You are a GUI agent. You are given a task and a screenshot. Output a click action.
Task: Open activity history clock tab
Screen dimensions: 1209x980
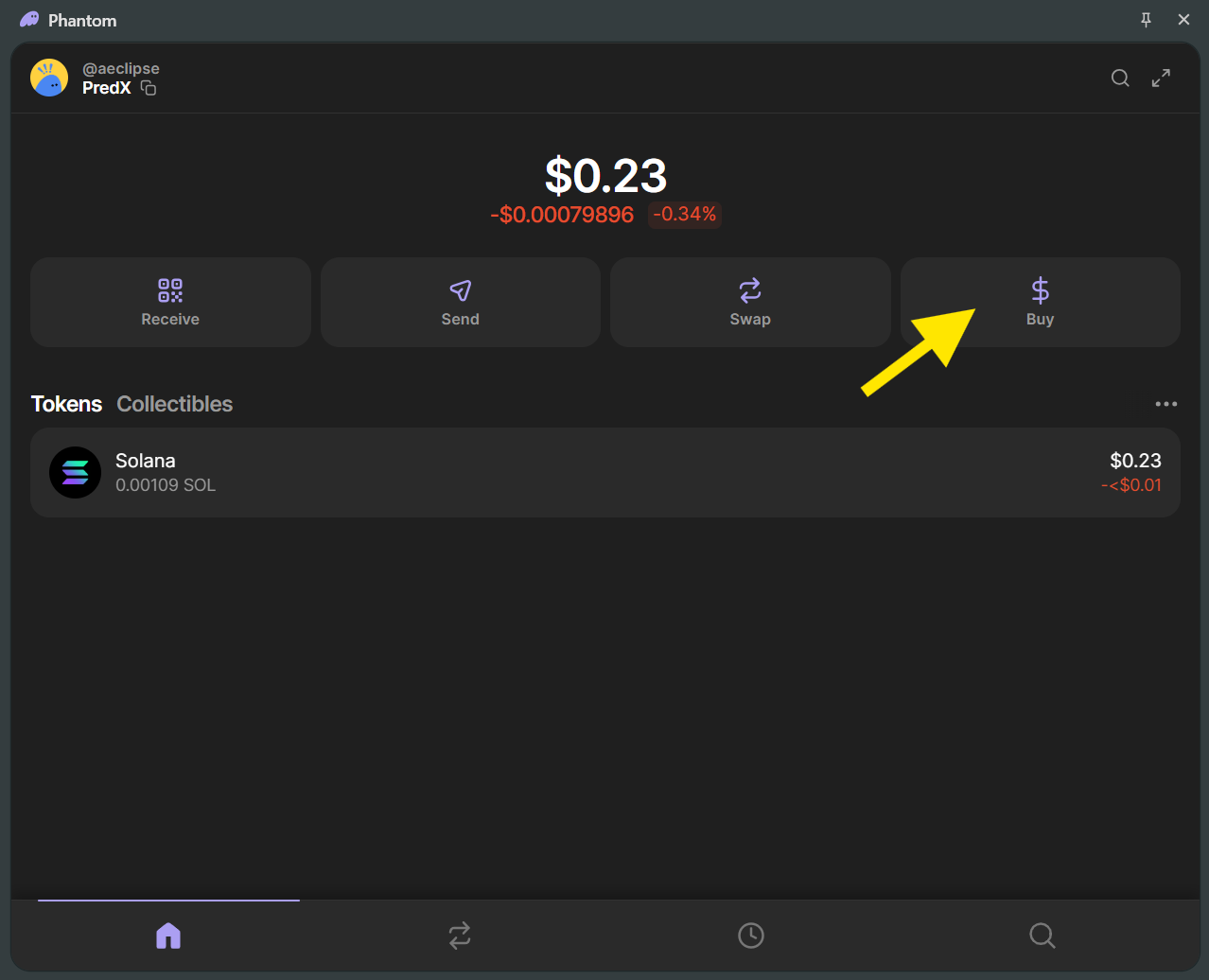tap(751, 936)
